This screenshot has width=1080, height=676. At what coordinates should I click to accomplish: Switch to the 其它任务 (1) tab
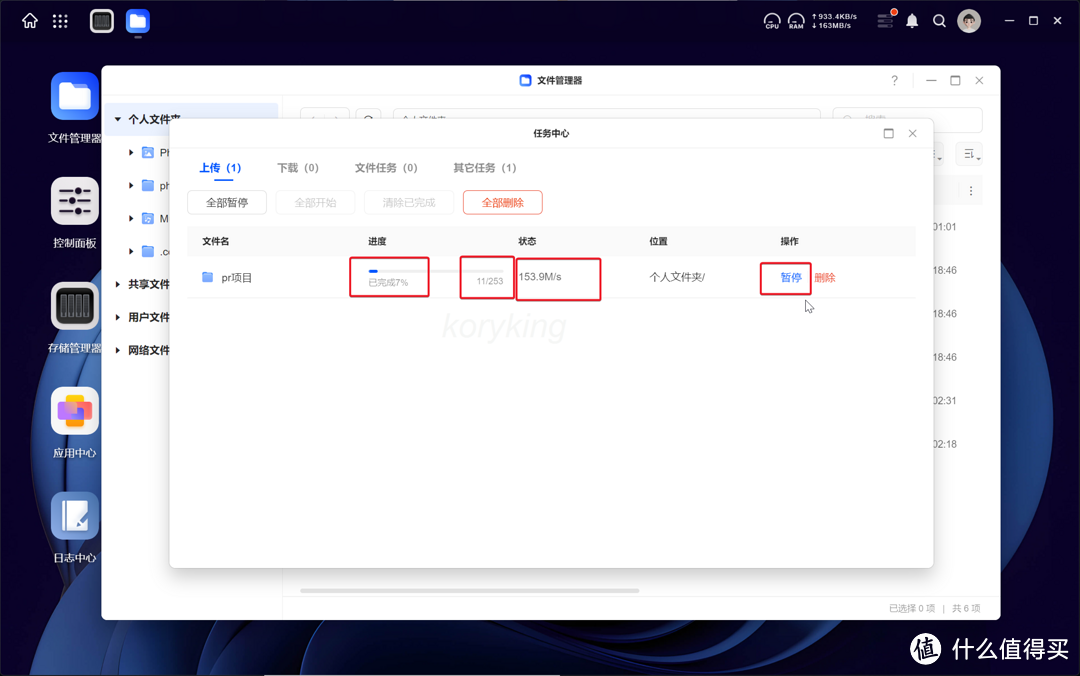coord(484,167)
